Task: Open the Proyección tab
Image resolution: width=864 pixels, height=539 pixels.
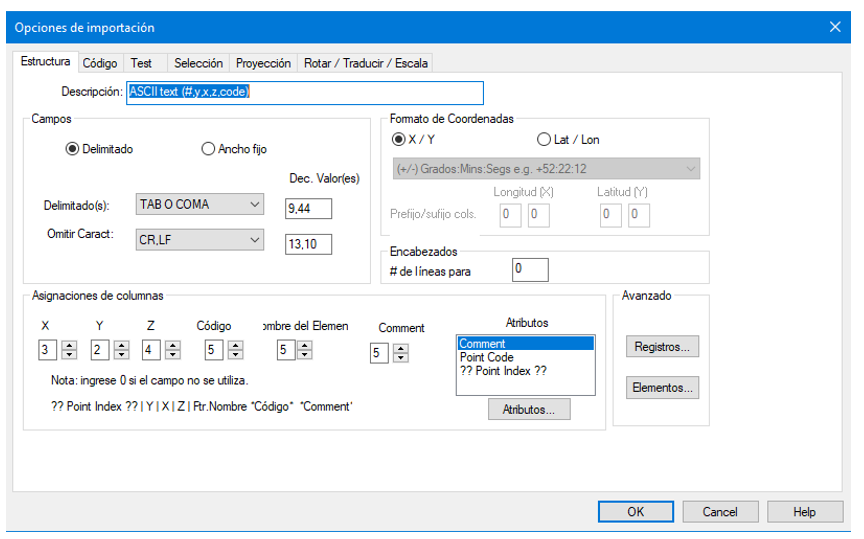Action: point(263,63)
